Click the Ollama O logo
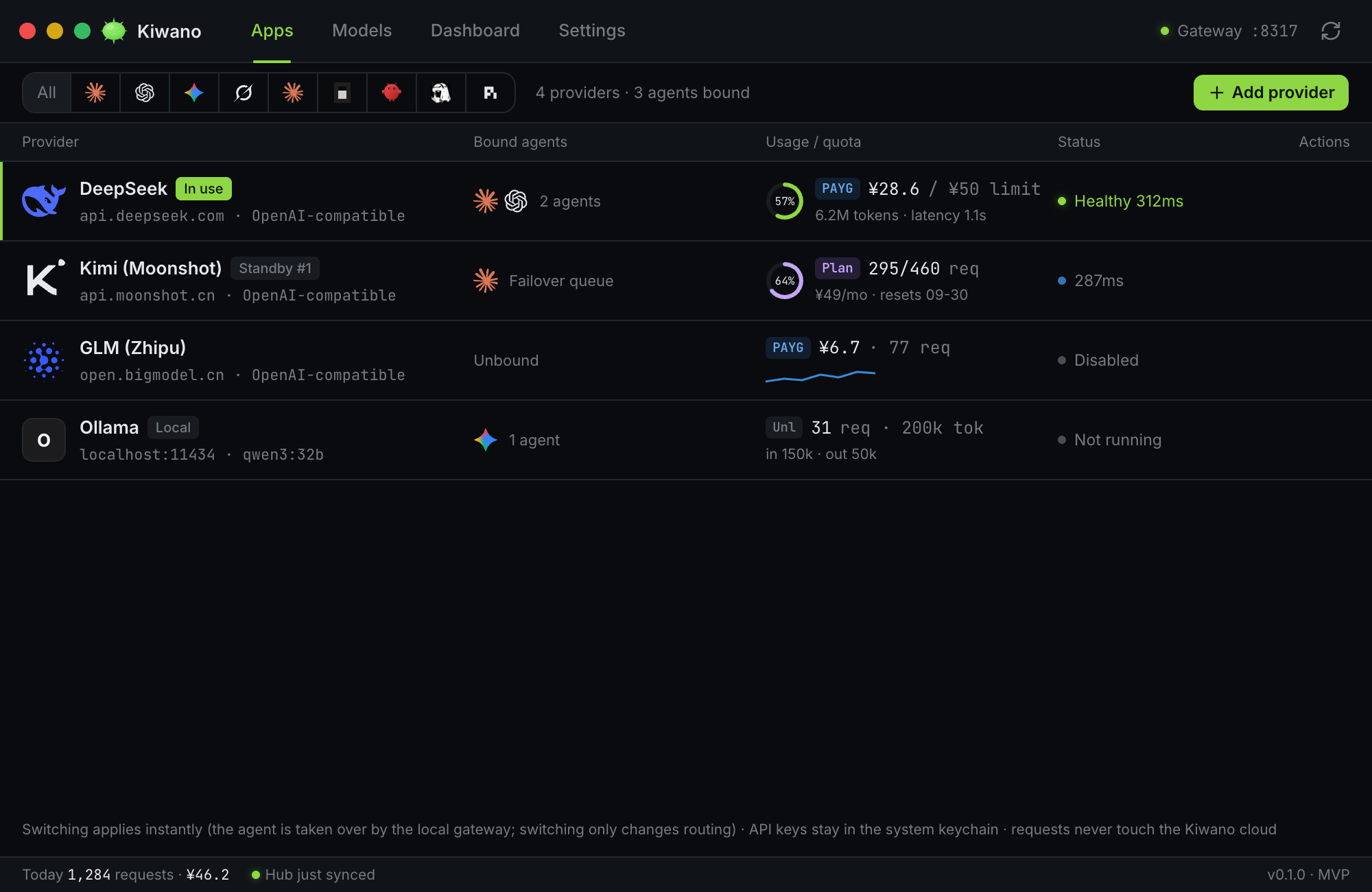Screen dimensions: 1372x892 tap(44, 440)
